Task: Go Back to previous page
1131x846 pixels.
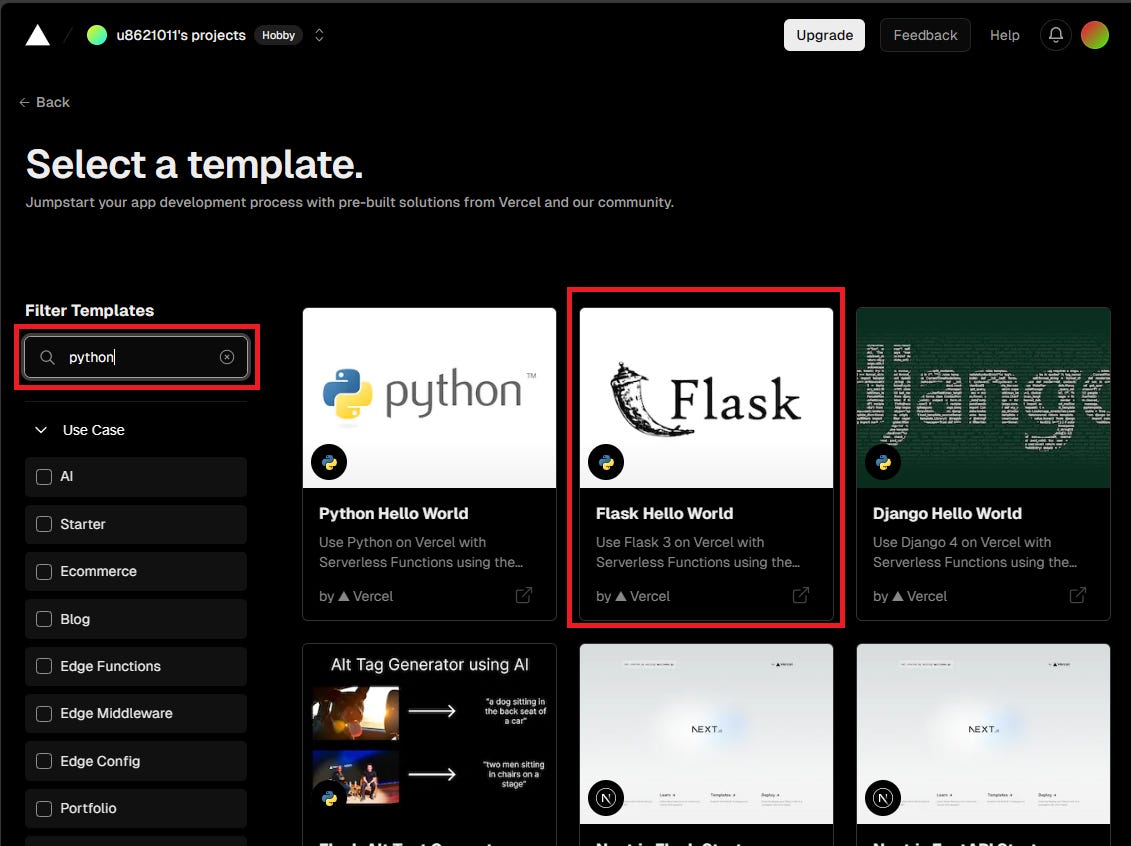Action: pyautogui.click(x=44, y=102)
